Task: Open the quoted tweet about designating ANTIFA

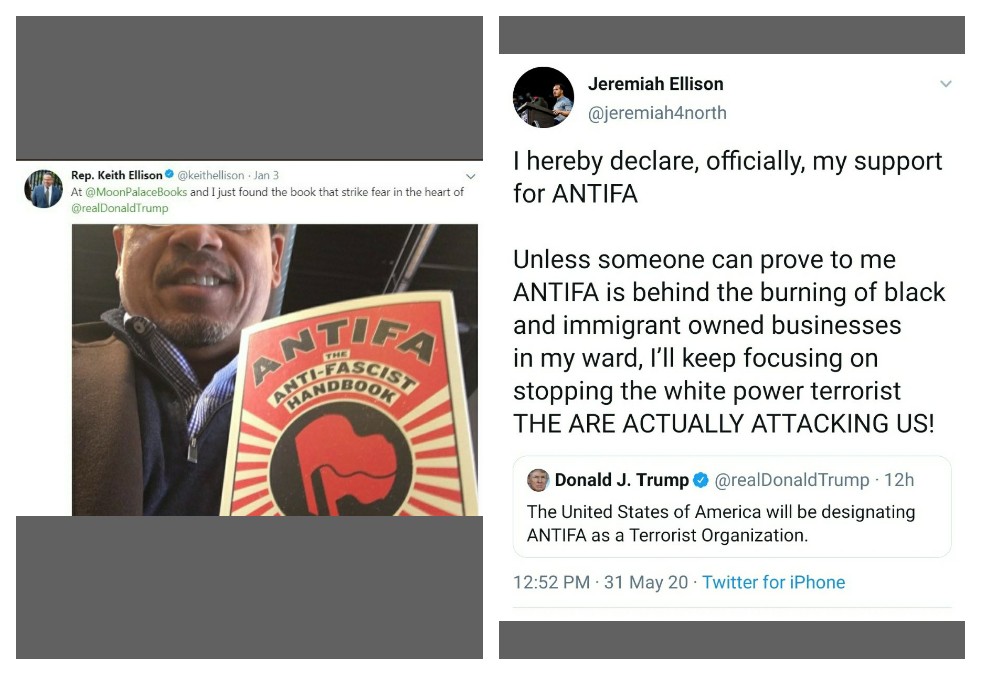Action: (732, 507)
